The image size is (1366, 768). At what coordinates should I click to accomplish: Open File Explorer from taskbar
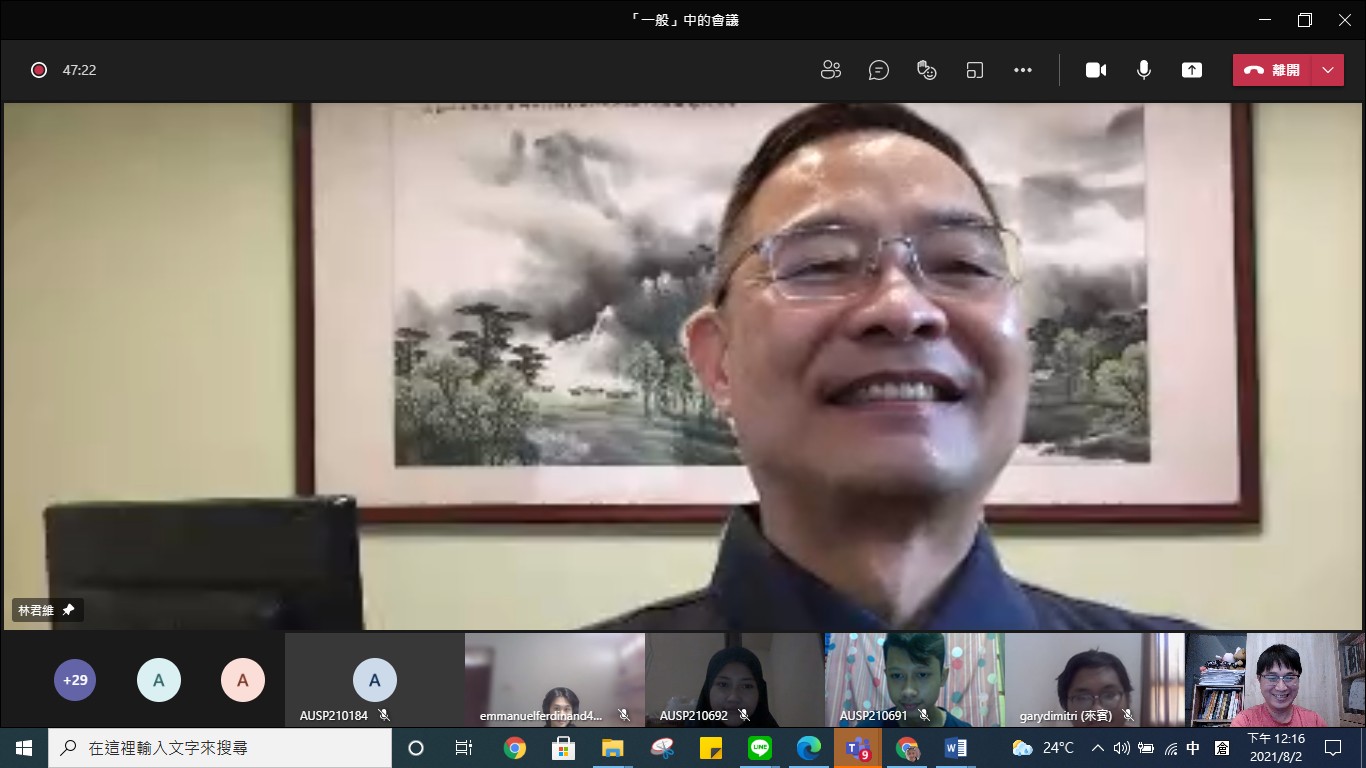[612, 748]
